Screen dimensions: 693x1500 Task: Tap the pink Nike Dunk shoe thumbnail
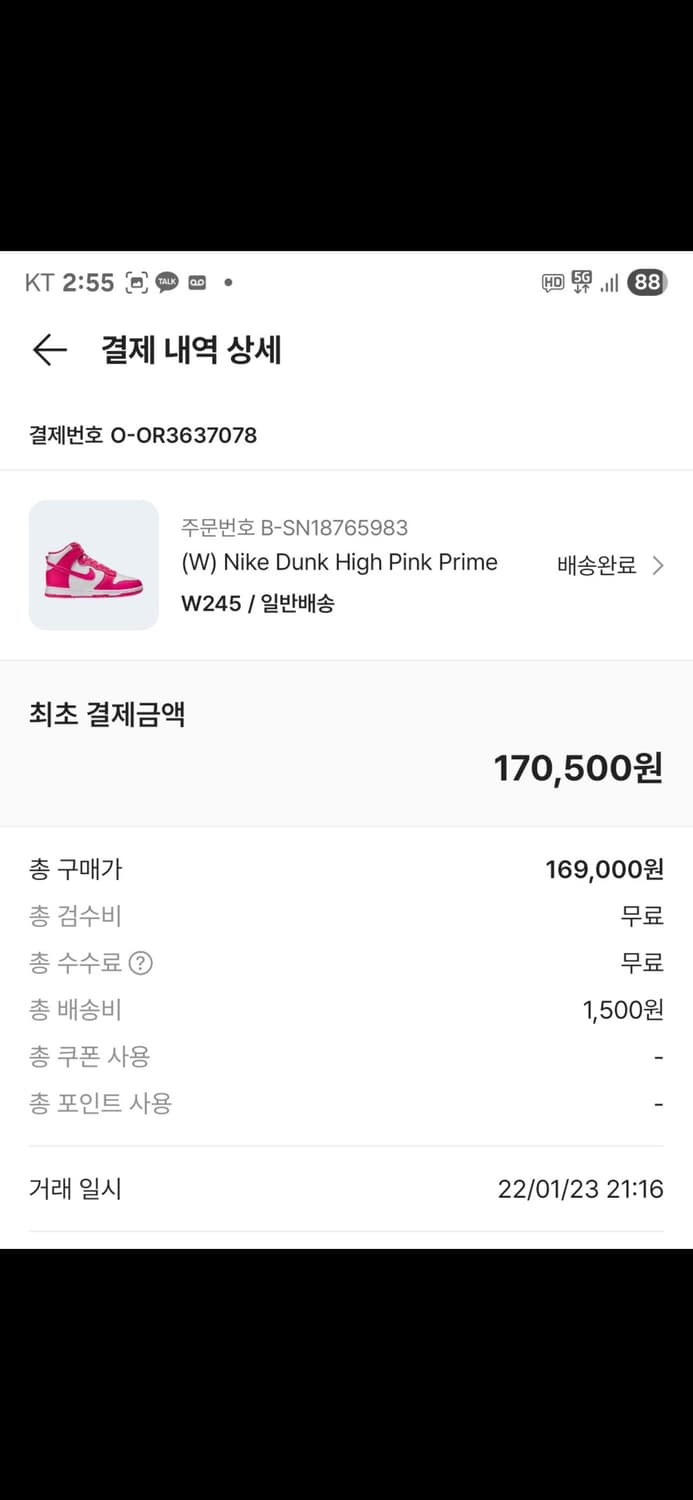(x=93, y=565)
